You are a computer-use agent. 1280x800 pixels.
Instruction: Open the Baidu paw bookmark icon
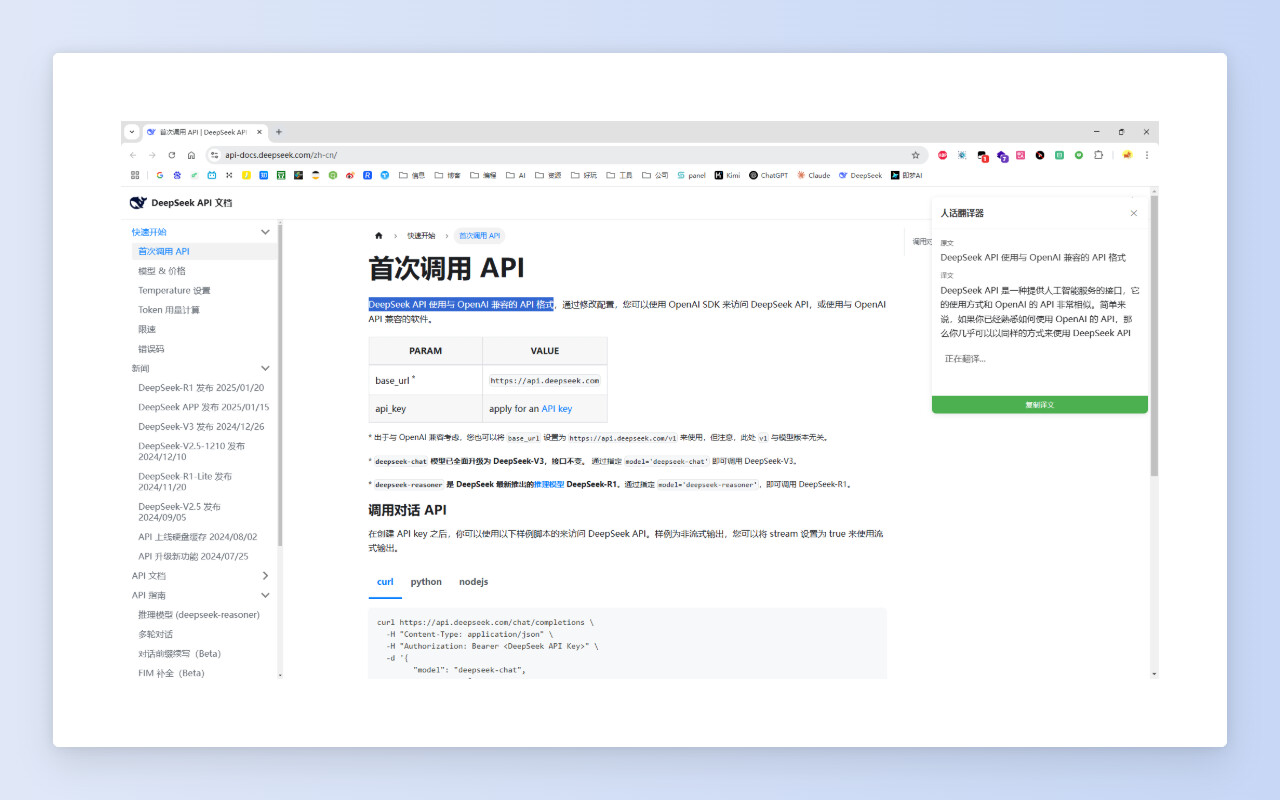point(177,175)
